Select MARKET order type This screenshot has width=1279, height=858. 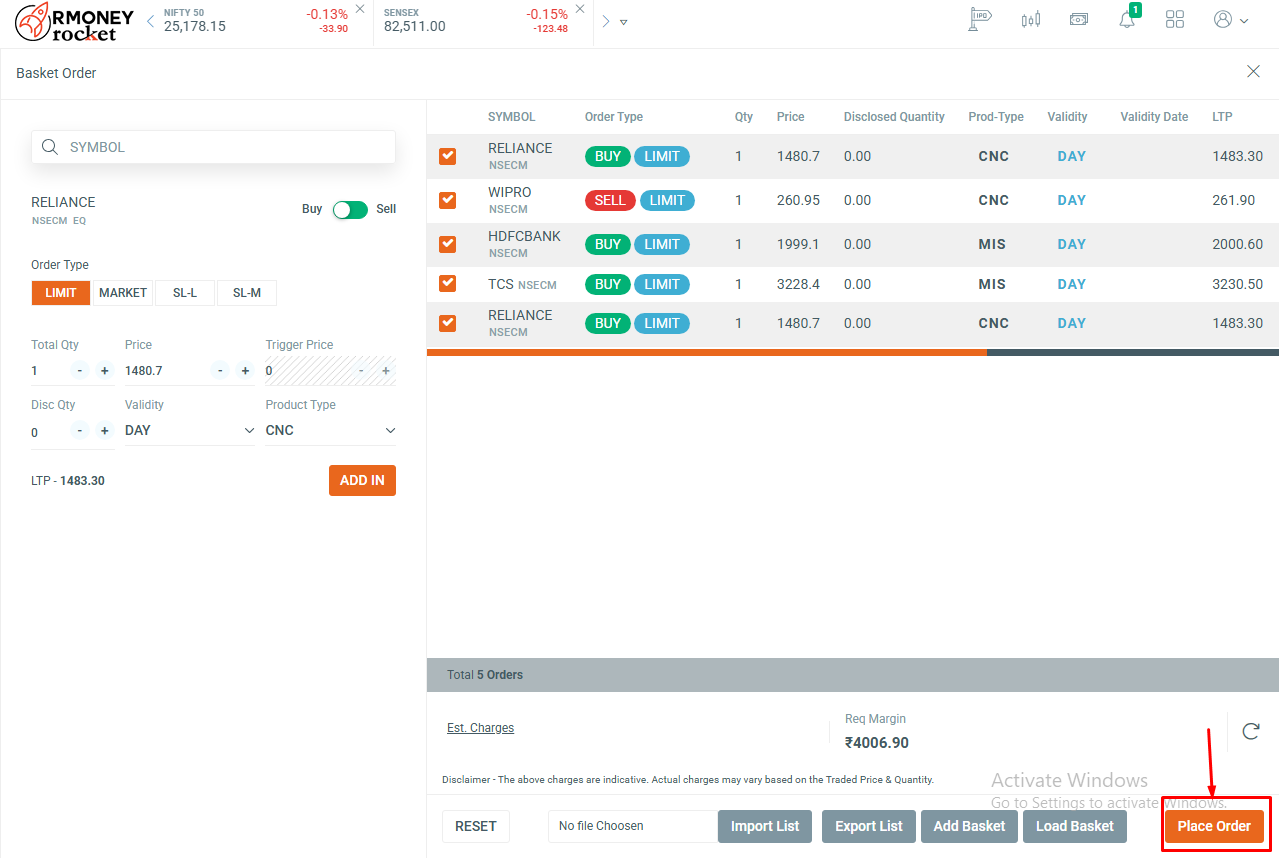point(123,293)
